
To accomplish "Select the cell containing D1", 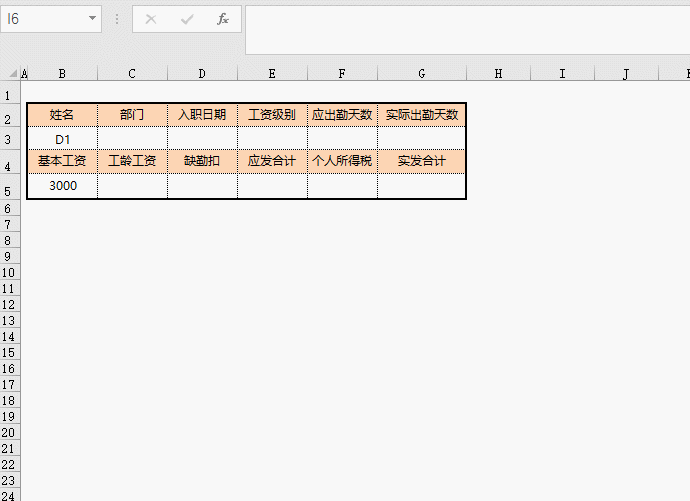I will (x=62, y=139).
